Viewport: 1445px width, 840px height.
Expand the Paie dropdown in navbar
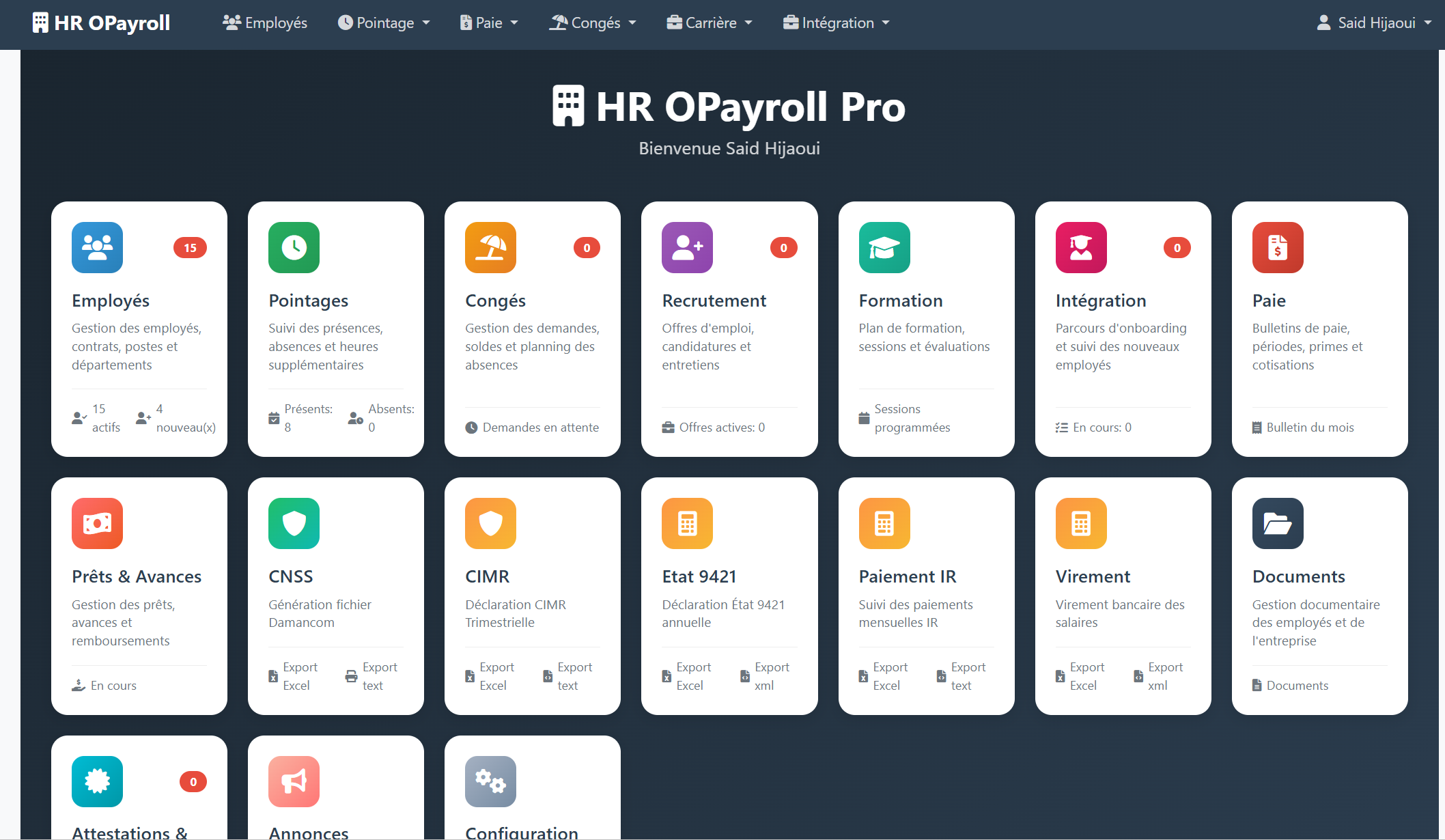[x=489, y=23]
